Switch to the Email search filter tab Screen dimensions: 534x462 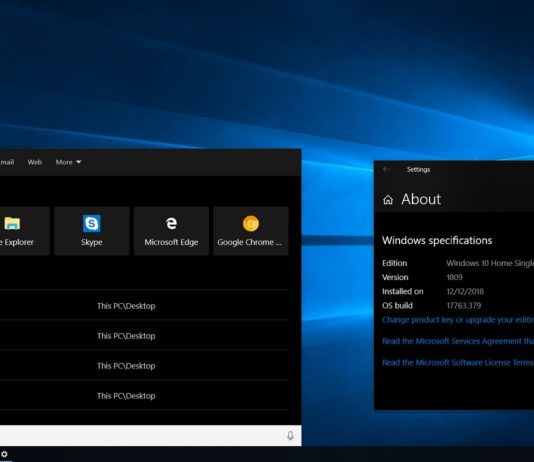7,162
